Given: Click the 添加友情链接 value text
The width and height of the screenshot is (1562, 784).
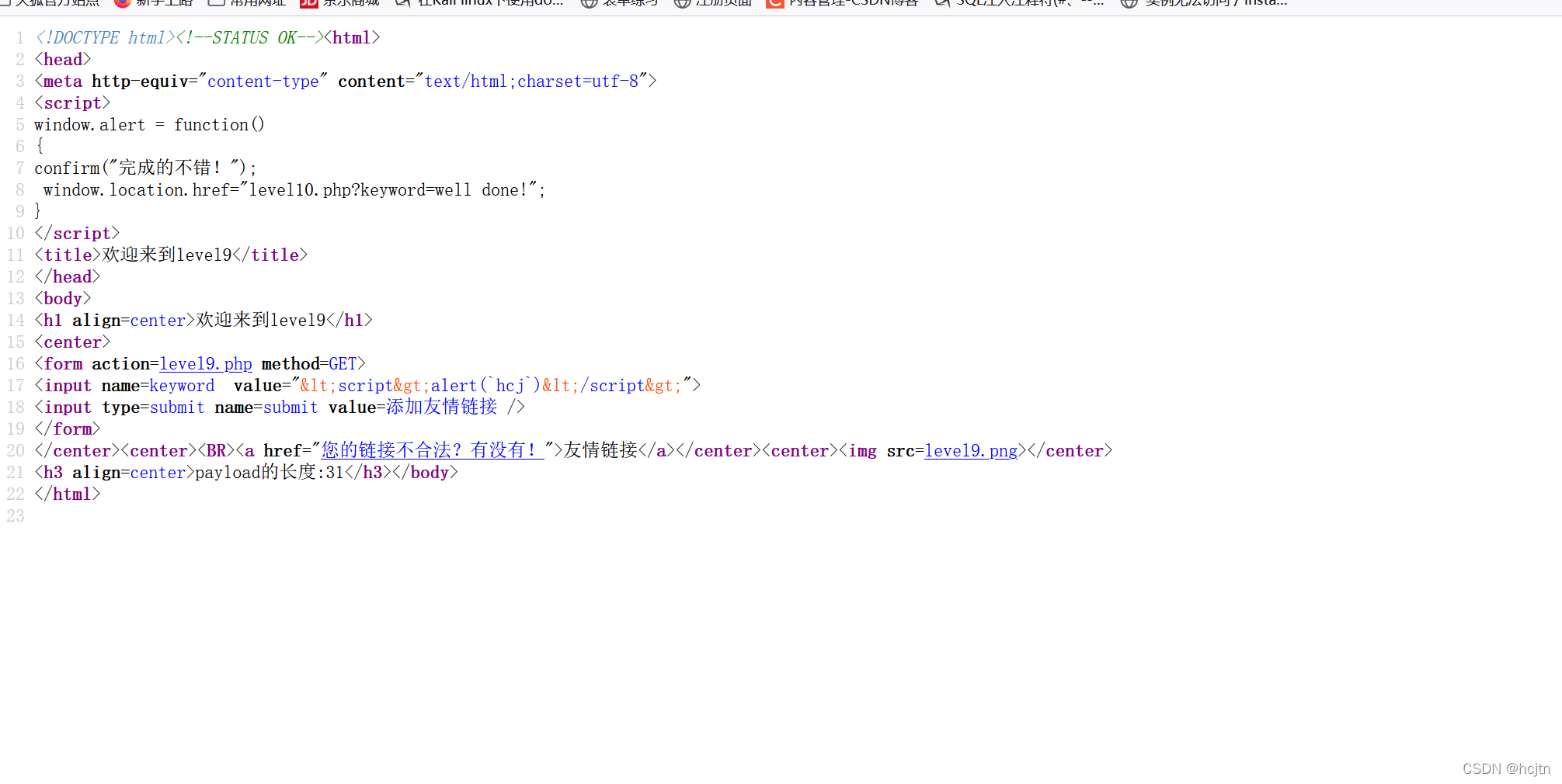Looking at the screenshot, I should click(441, 407).
